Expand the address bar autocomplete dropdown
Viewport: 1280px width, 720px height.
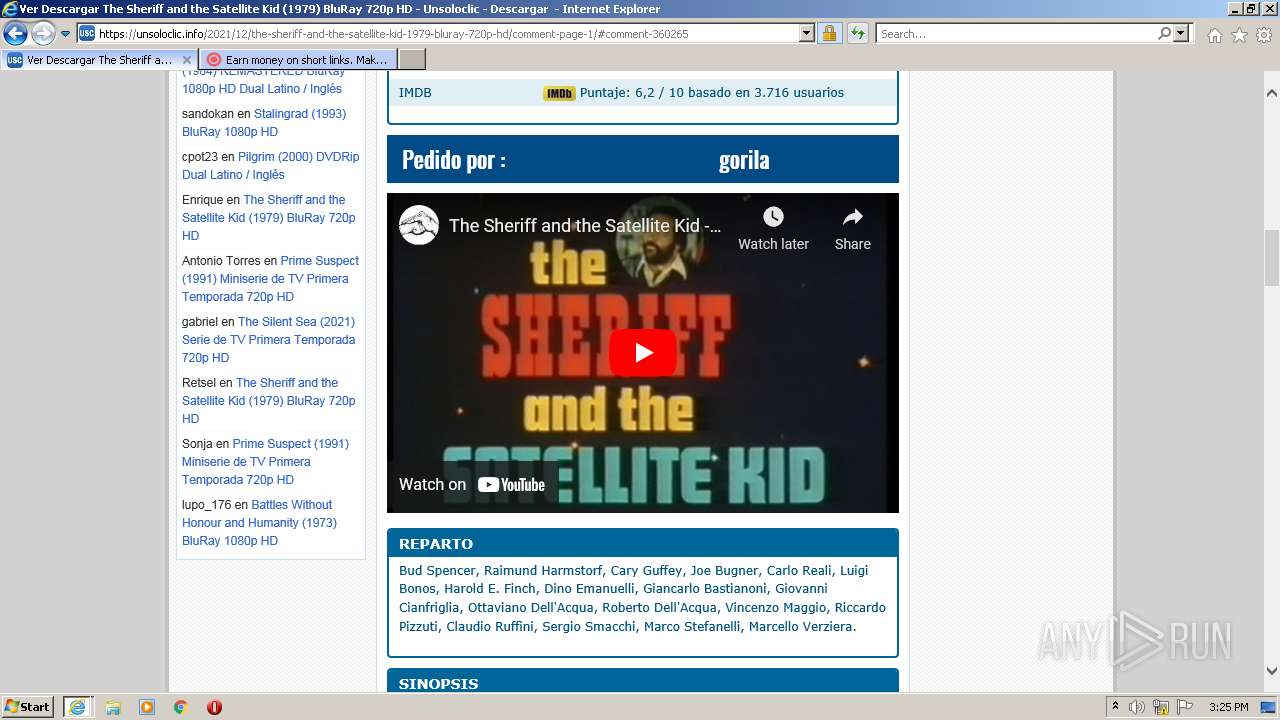click(x=807, y=34)
